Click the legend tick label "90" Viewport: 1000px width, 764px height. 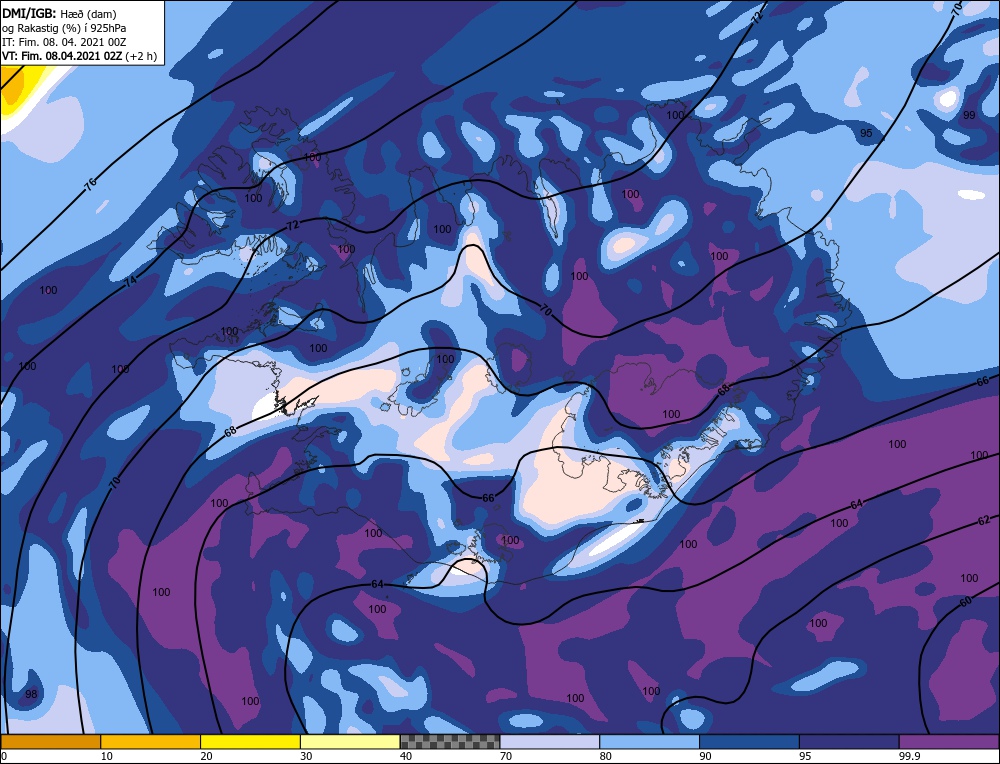(705, 756)
